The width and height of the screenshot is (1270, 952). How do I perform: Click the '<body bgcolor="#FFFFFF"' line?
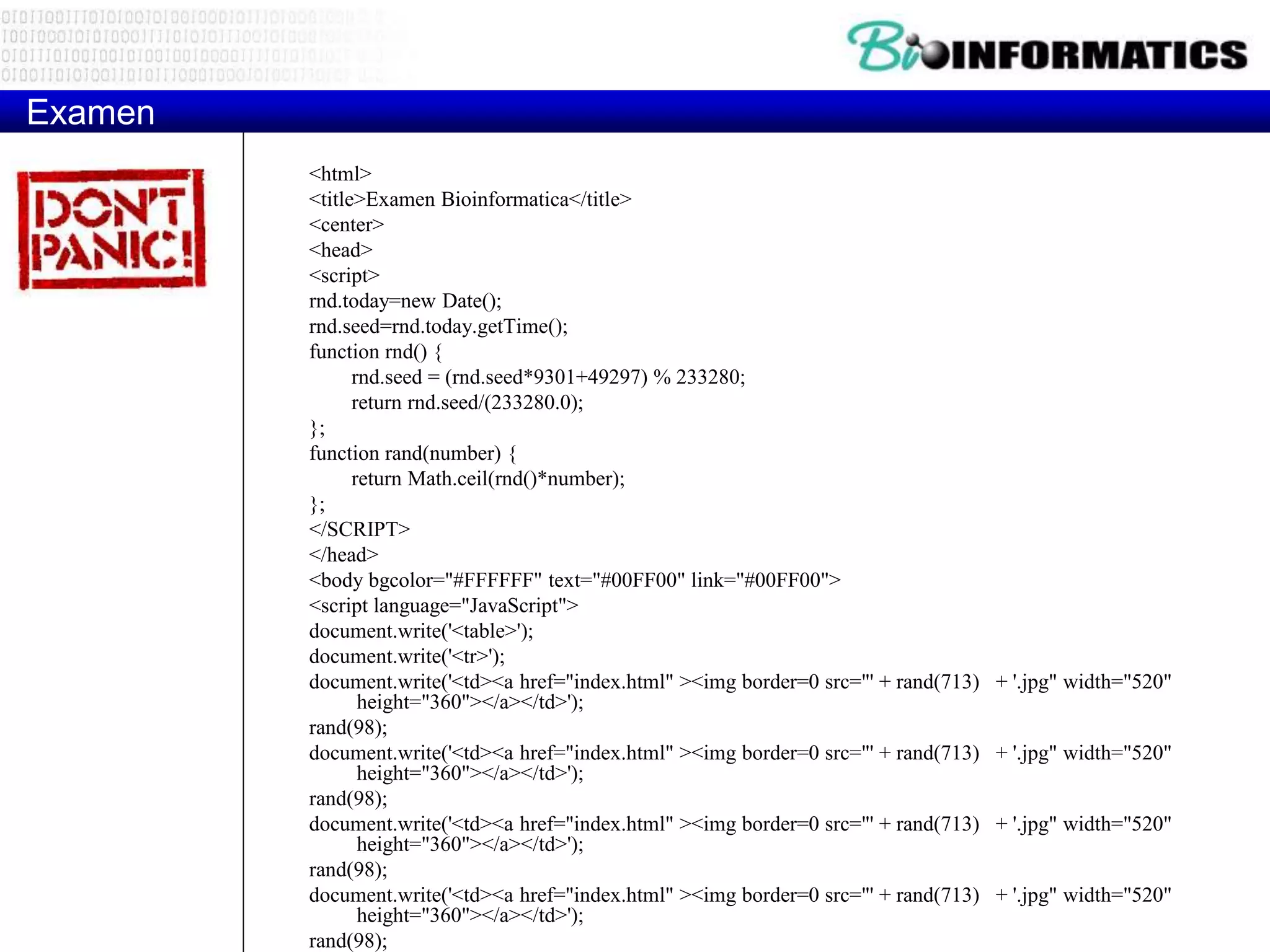[575, 581]
